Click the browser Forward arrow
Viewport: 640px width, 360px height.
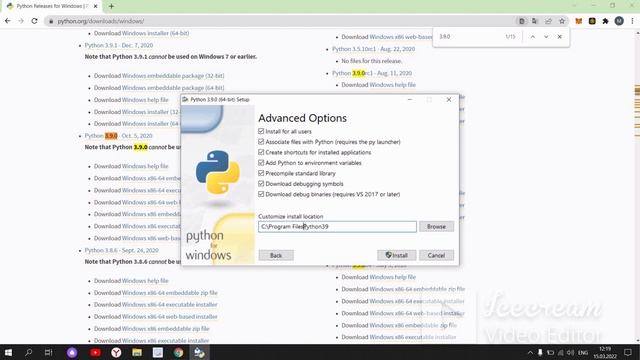[x=21, y=21]
